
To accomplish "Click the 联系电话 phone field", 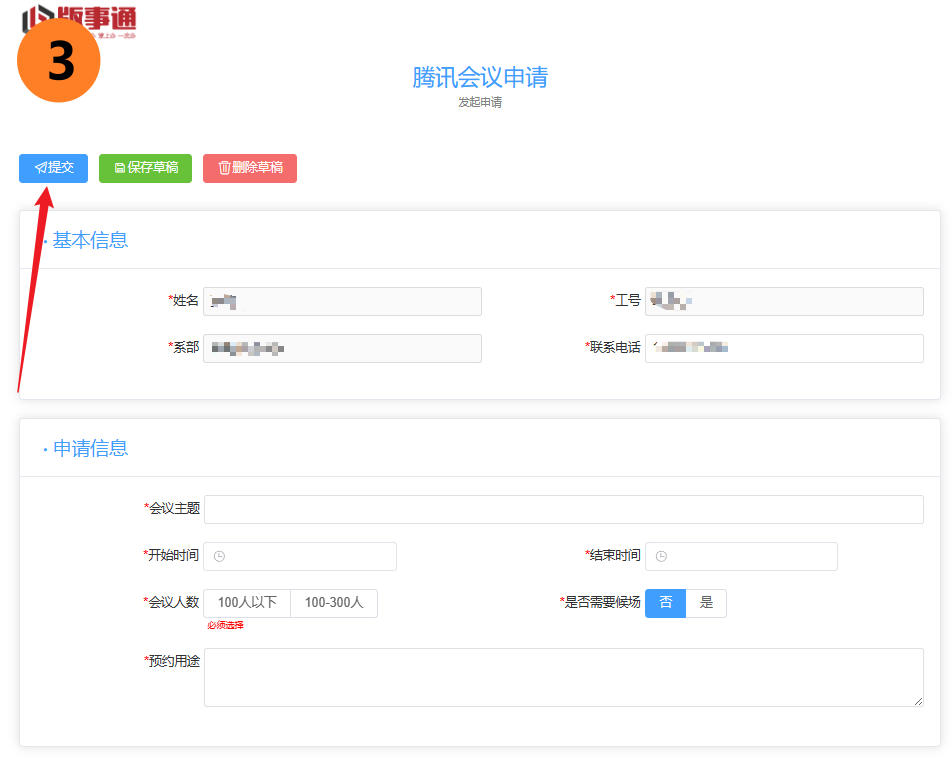I will coord(784,348).
